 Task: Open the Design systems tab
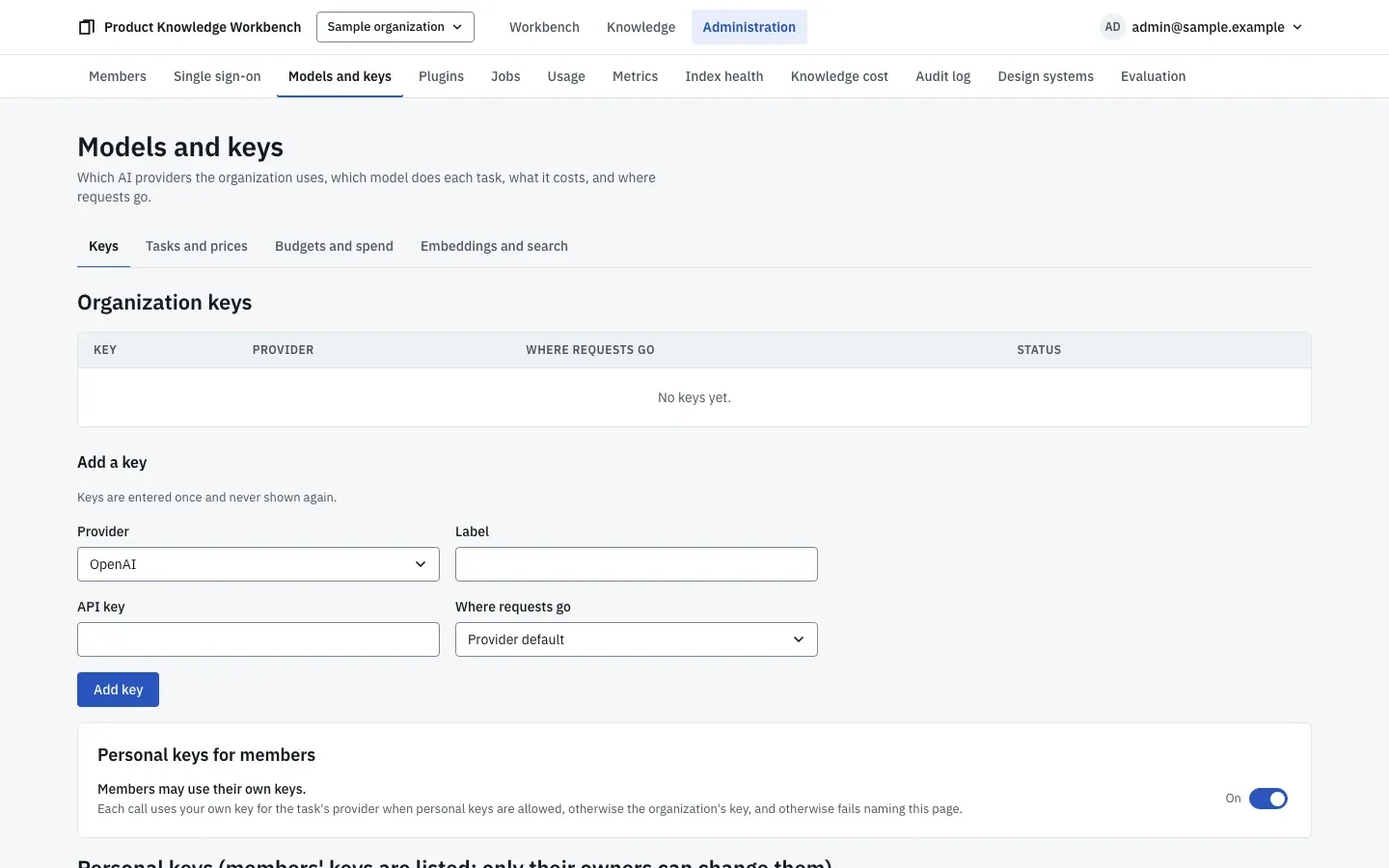1046,76
